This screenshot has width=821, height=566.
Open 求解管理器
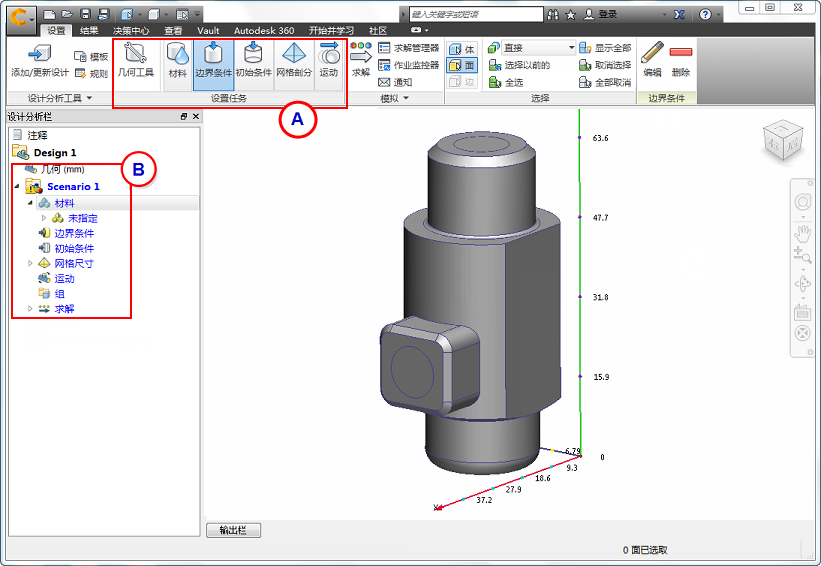click(x=408, y=48)
